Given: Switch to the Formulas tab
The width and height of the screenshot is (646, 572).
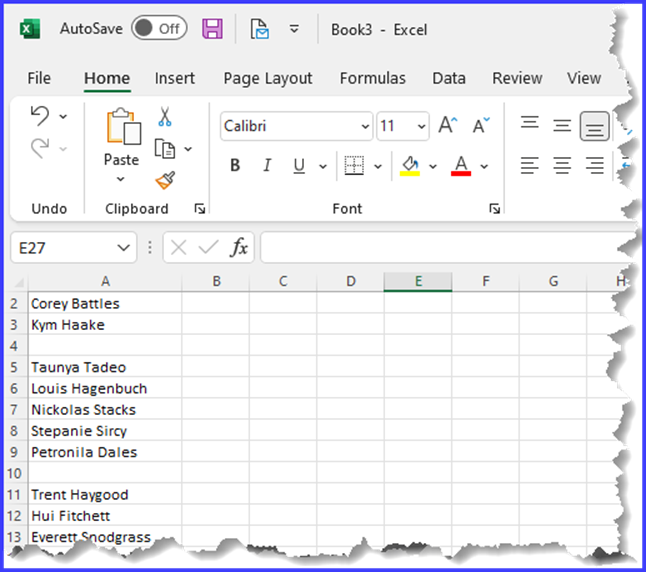Looking at the screenshot, I should click(x=372, y=78).
